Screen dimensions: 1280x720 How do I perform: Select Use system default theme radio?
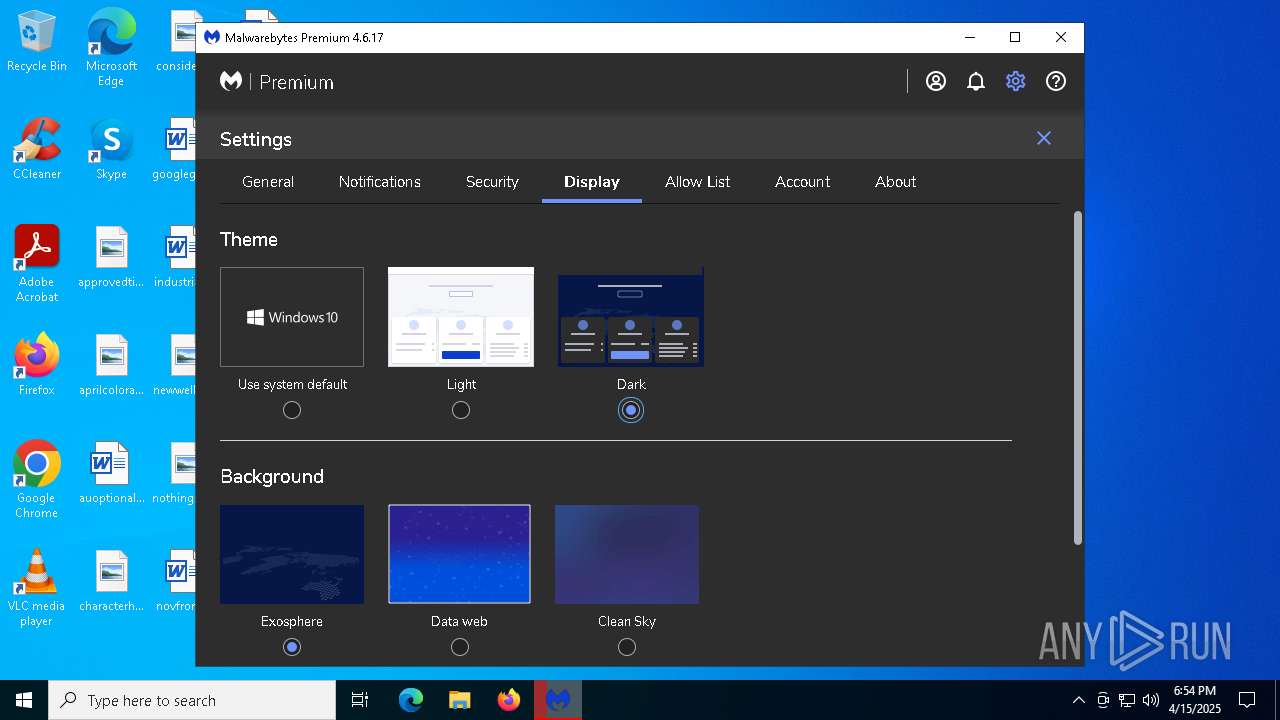pyautogui.click(x=292, y=410)
